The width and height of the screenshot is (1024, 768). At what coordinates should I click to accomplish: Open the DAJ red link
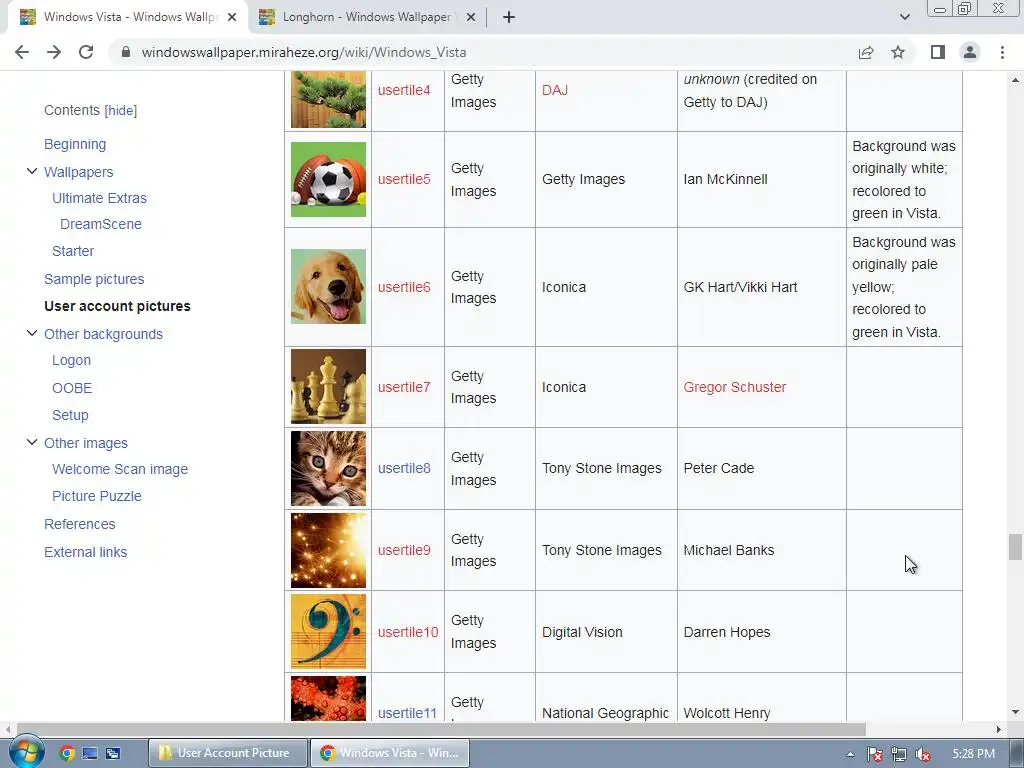click(554, 90)
